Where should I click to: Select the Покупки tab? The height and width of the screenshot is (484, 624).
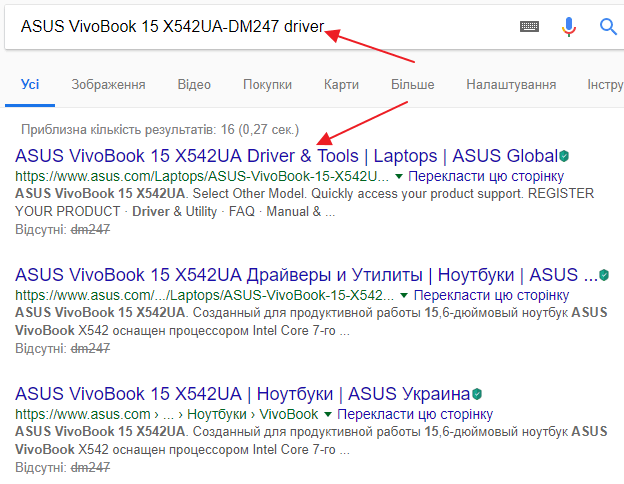coord(267,85)
